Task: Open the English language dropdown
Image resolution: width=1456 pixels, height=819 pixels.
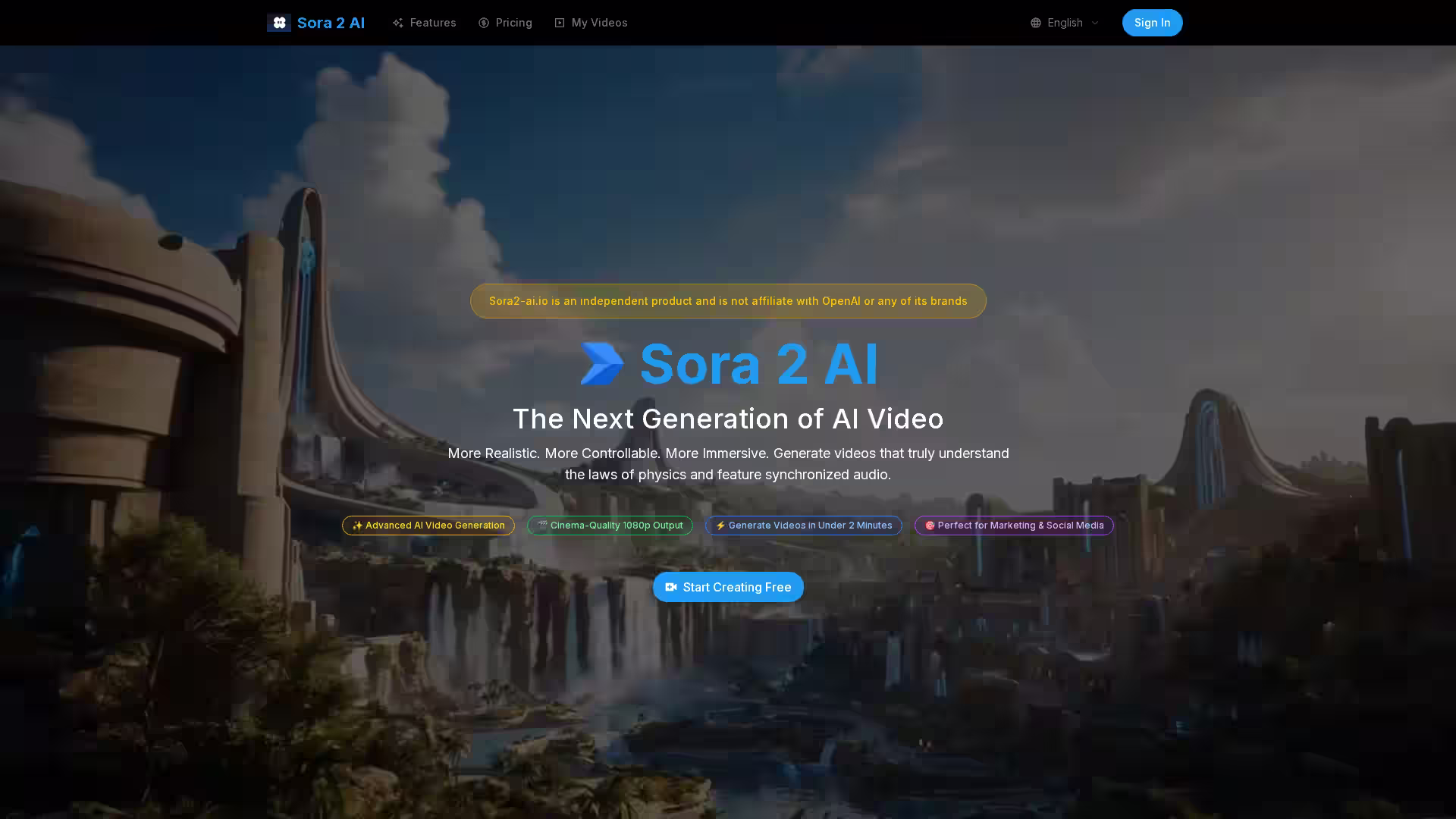Action: pyautogui.click(x=1065, y=23)
